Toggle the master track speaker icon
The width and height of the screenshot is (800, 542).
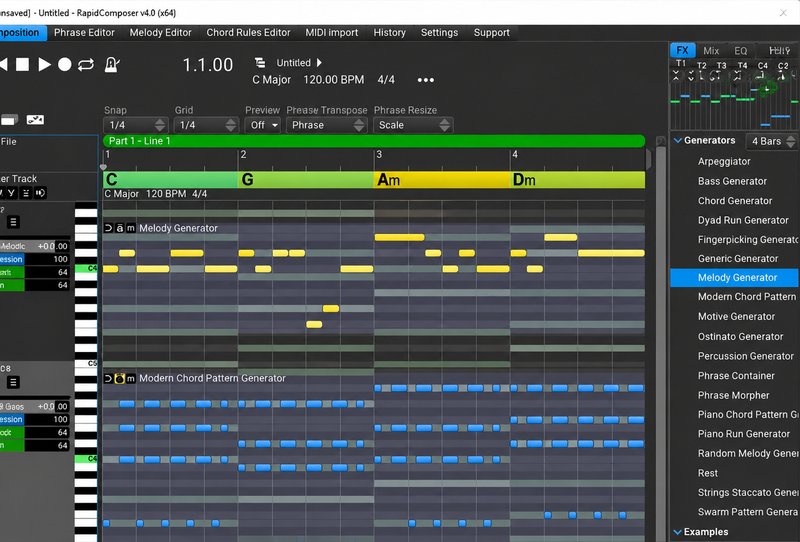coord(40,193)
